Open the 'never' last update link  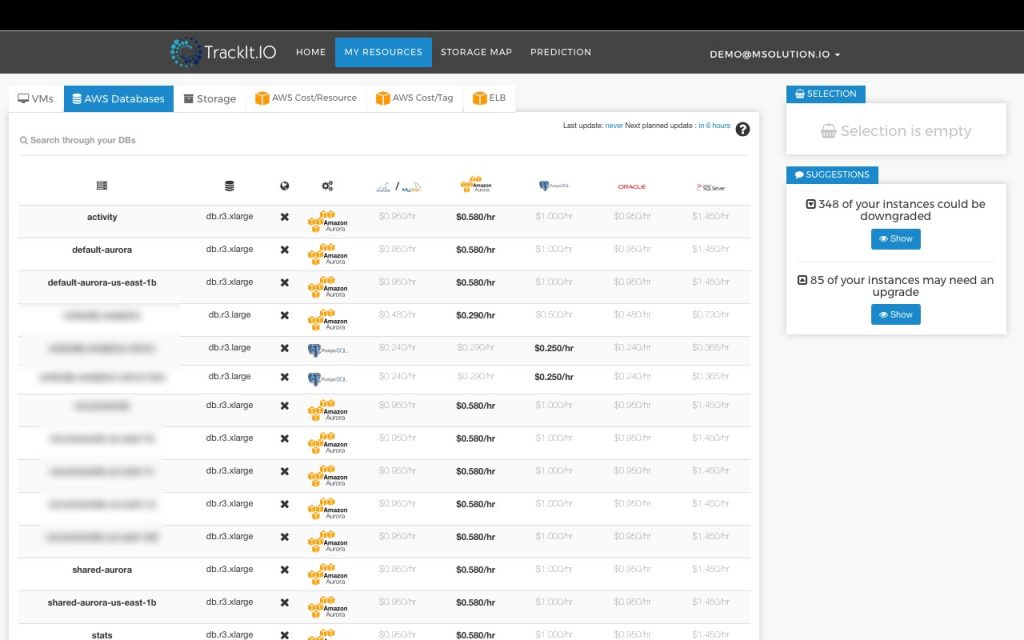[614, 127]
